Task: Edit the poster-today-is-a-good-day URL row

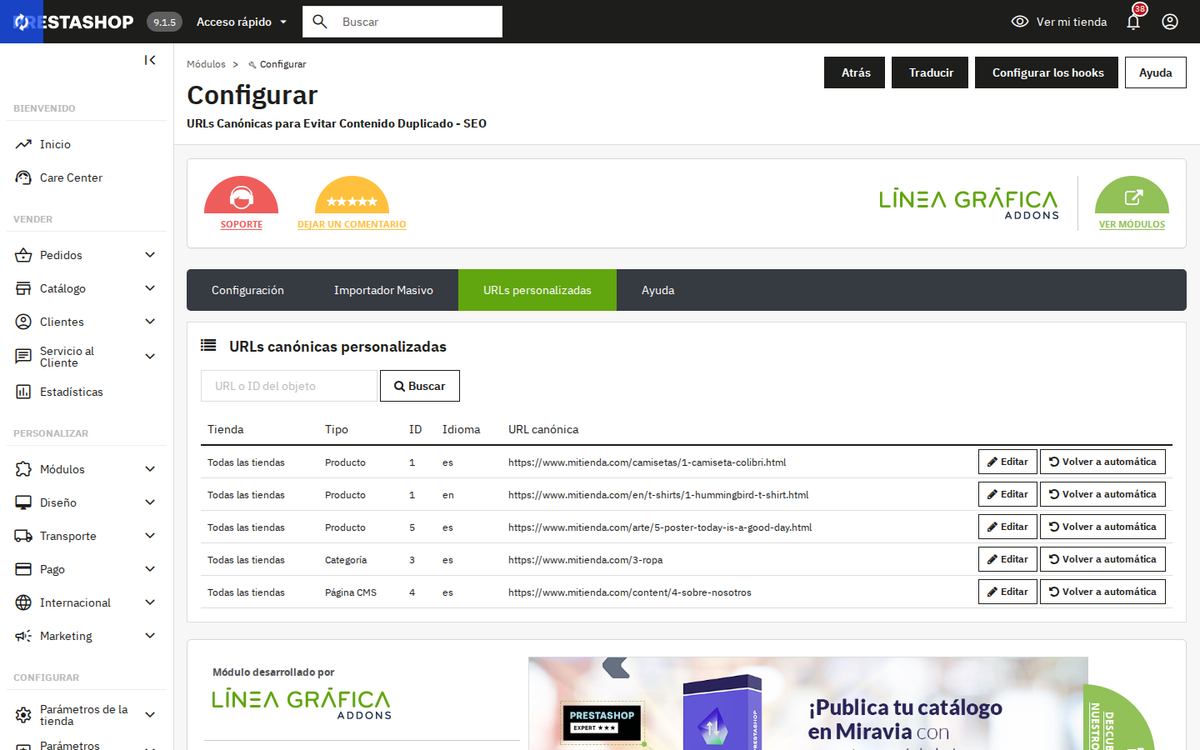Action: click(x=1008, y=527)
